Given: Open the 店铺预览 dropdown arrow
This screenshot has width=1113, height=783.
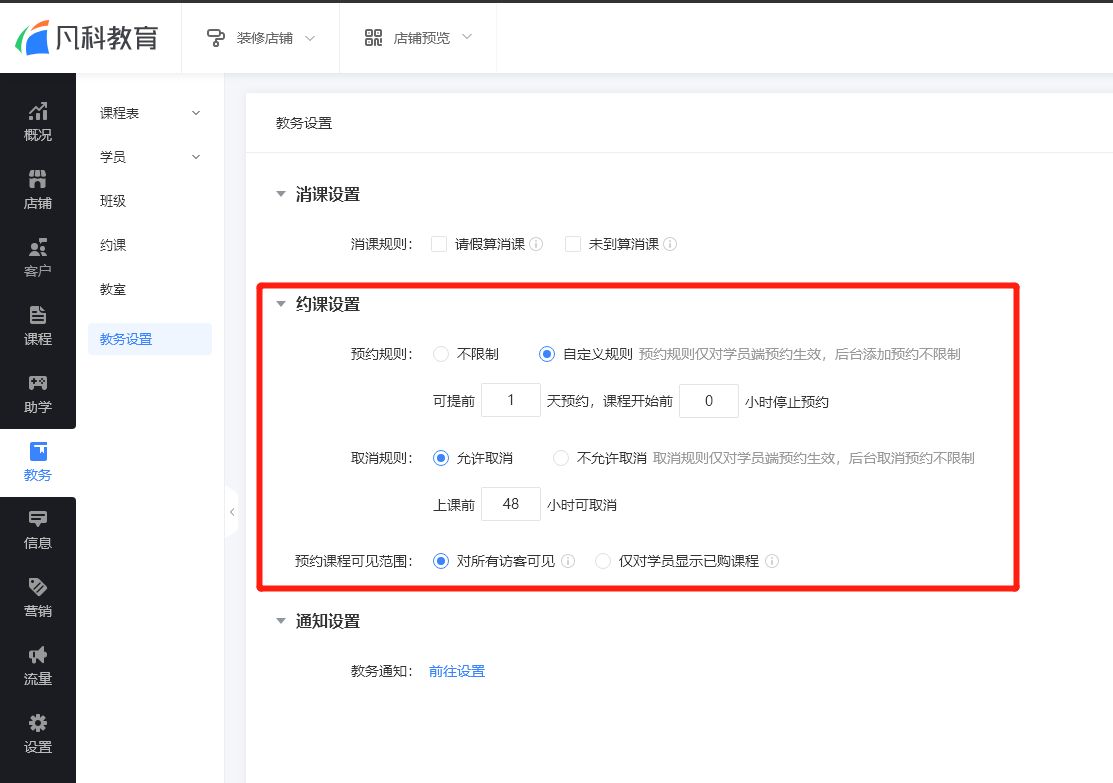Looking at the screenshot, I should (466, 37).
